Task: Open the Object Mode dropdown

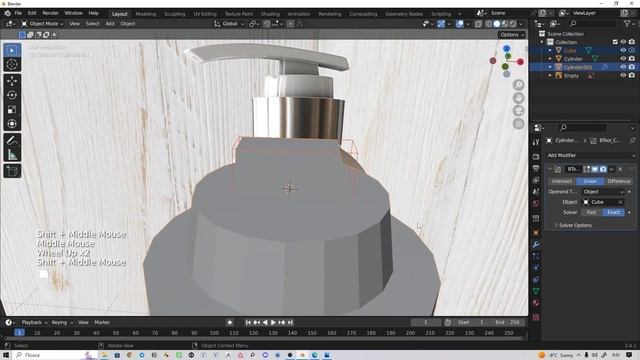Action: point(43,24)
